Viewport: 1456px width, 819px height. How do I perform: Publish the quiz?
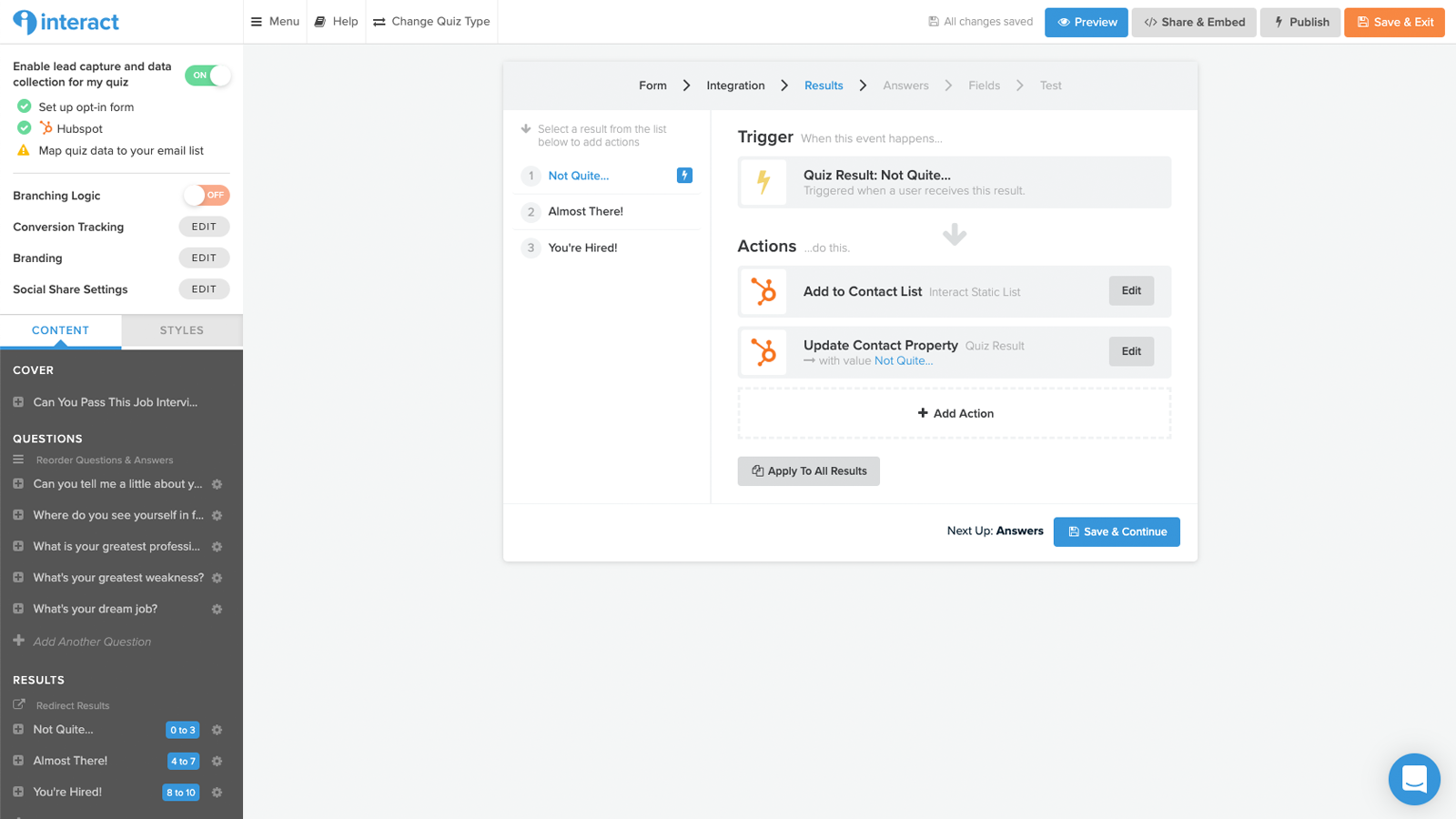click(1299, 22)
